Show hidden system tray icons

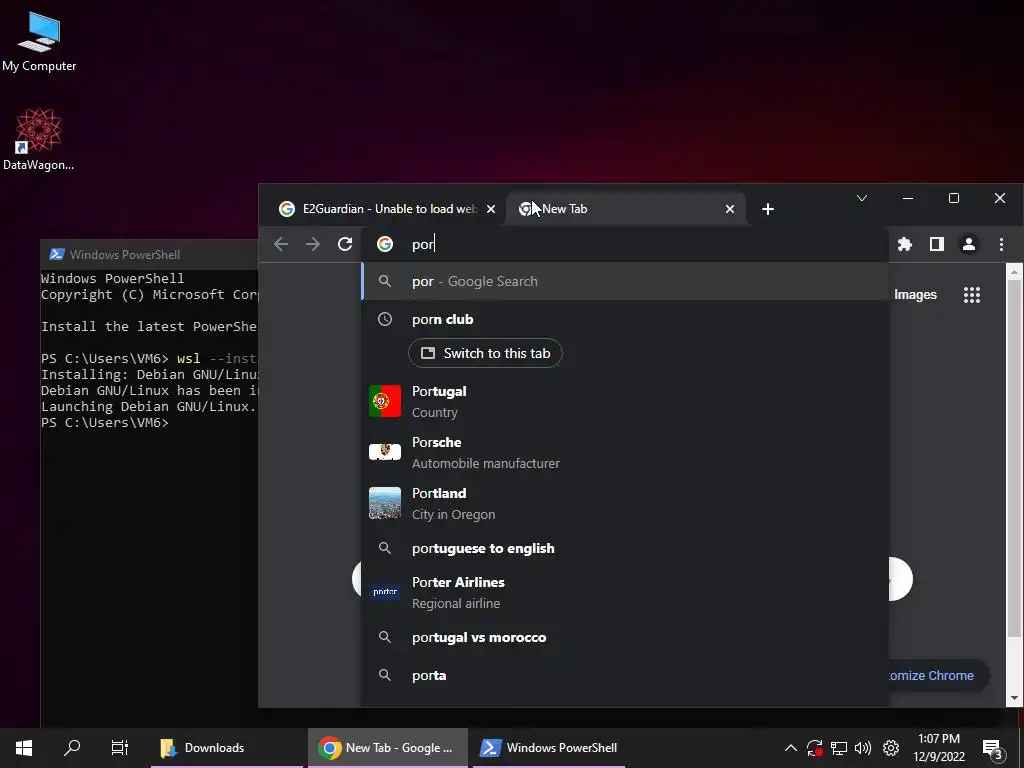click(790, 748)
